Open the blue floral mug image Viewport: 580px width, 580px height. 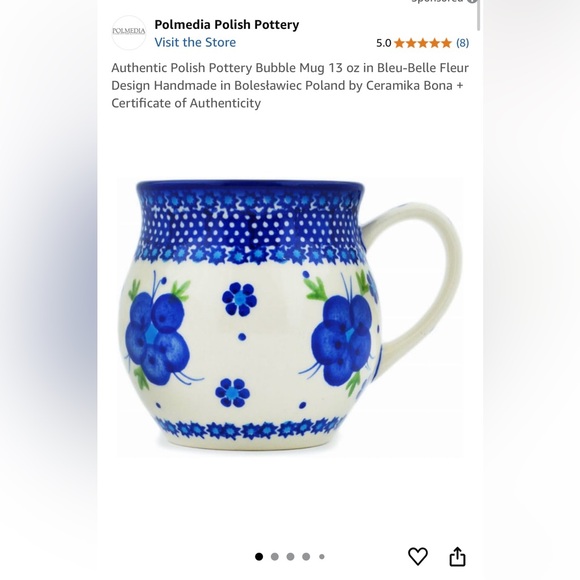pyautogui.click(x=290, y=316)
